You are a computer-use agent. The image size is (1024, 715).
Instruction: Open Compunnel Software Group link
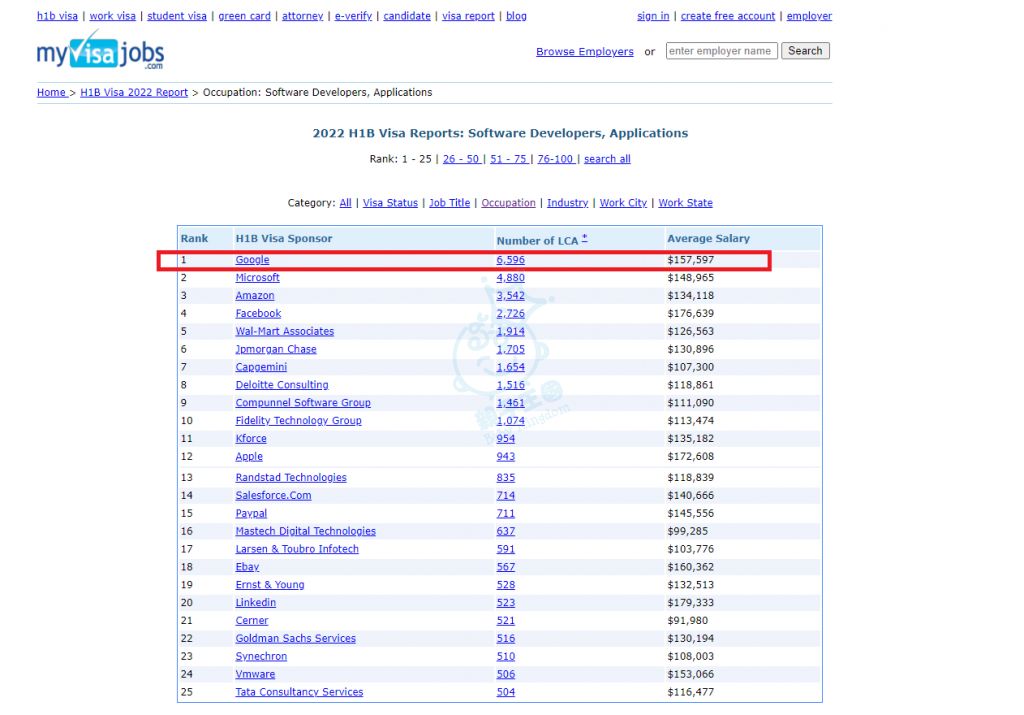(303, 403)
